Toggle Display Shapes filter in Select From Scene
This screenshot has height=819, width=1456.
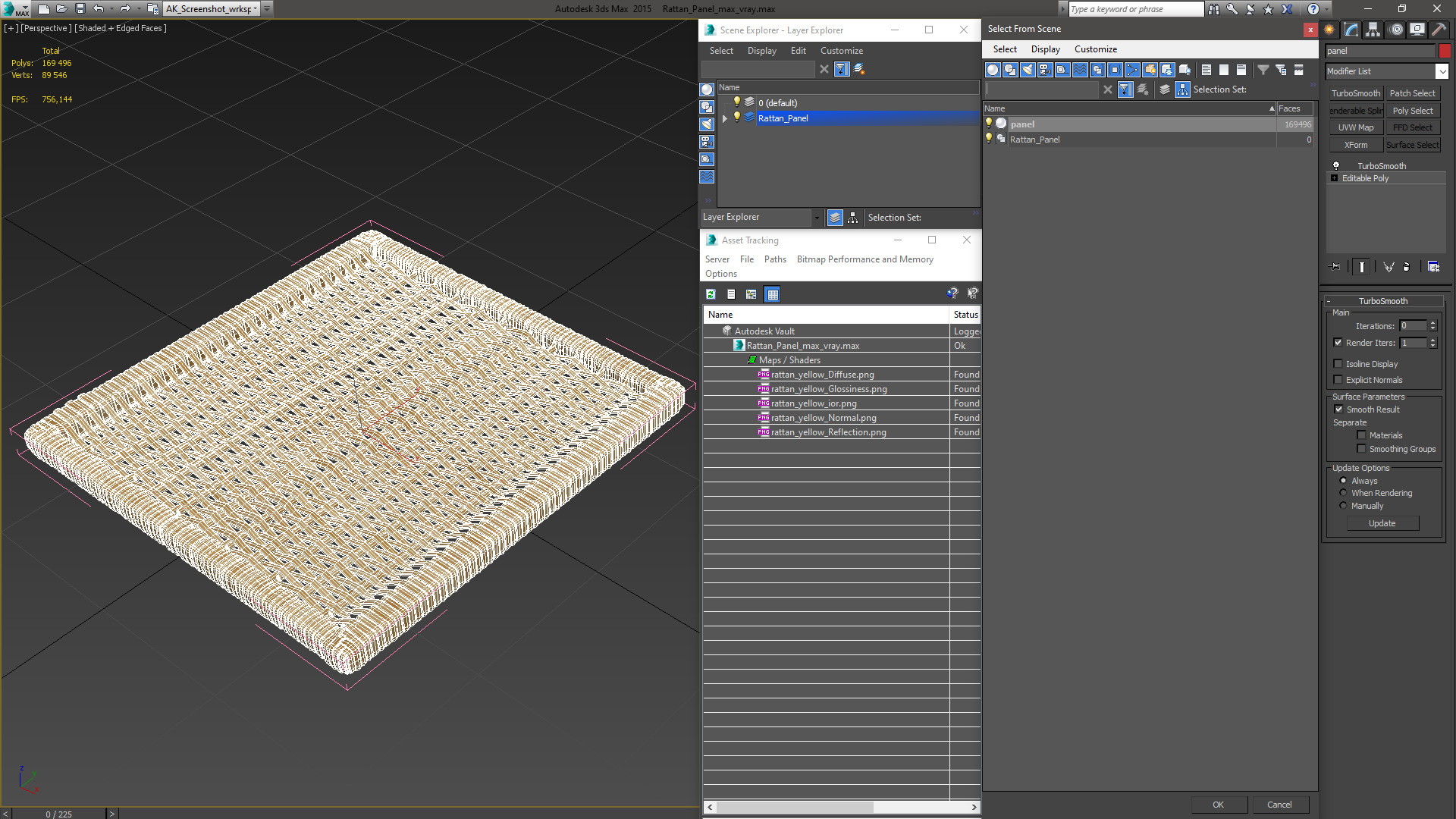(x=1010, y=70)
